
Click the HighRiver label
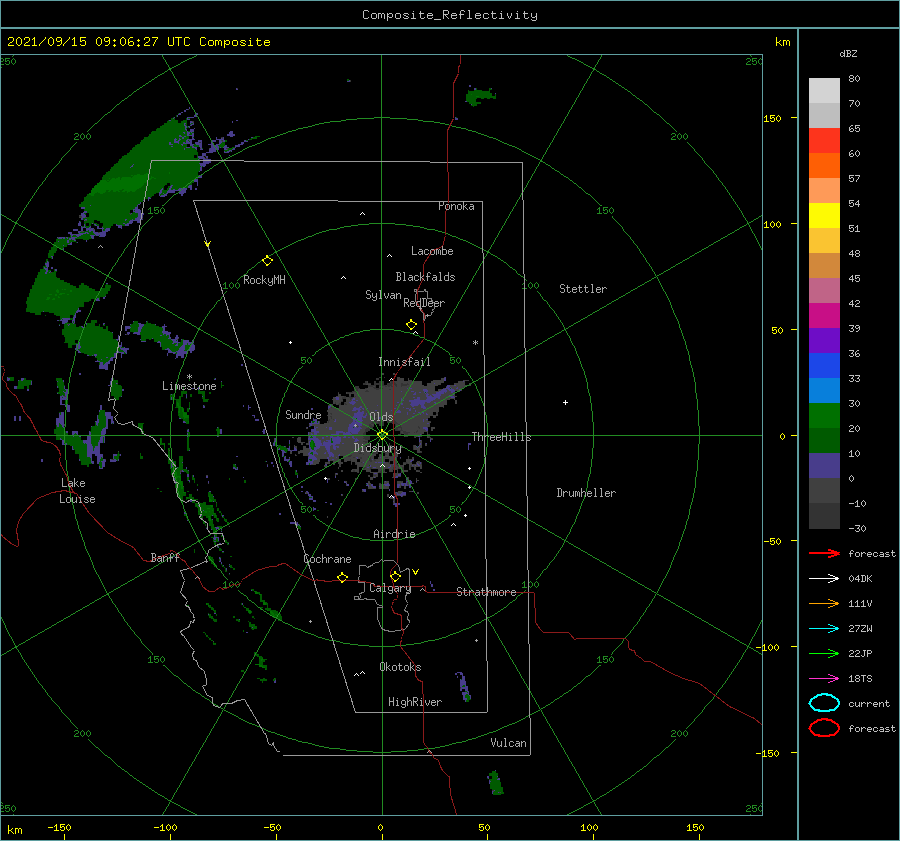tap(415, 702)
